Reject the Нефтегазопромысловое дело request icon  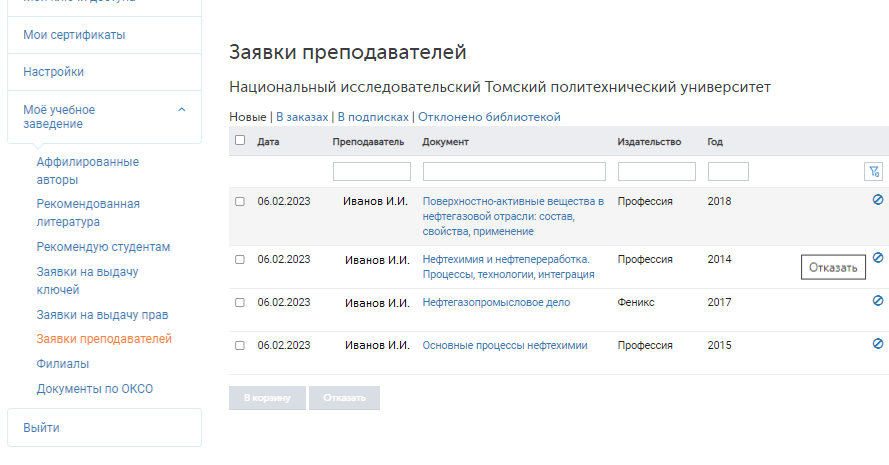878,301
